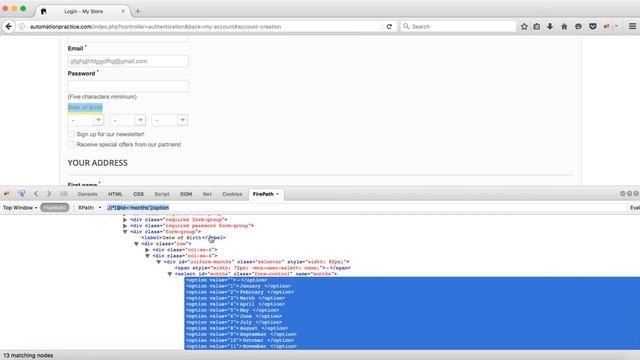Click the Email input field
This screenshot has width=640, height=360.
(128, 61)
